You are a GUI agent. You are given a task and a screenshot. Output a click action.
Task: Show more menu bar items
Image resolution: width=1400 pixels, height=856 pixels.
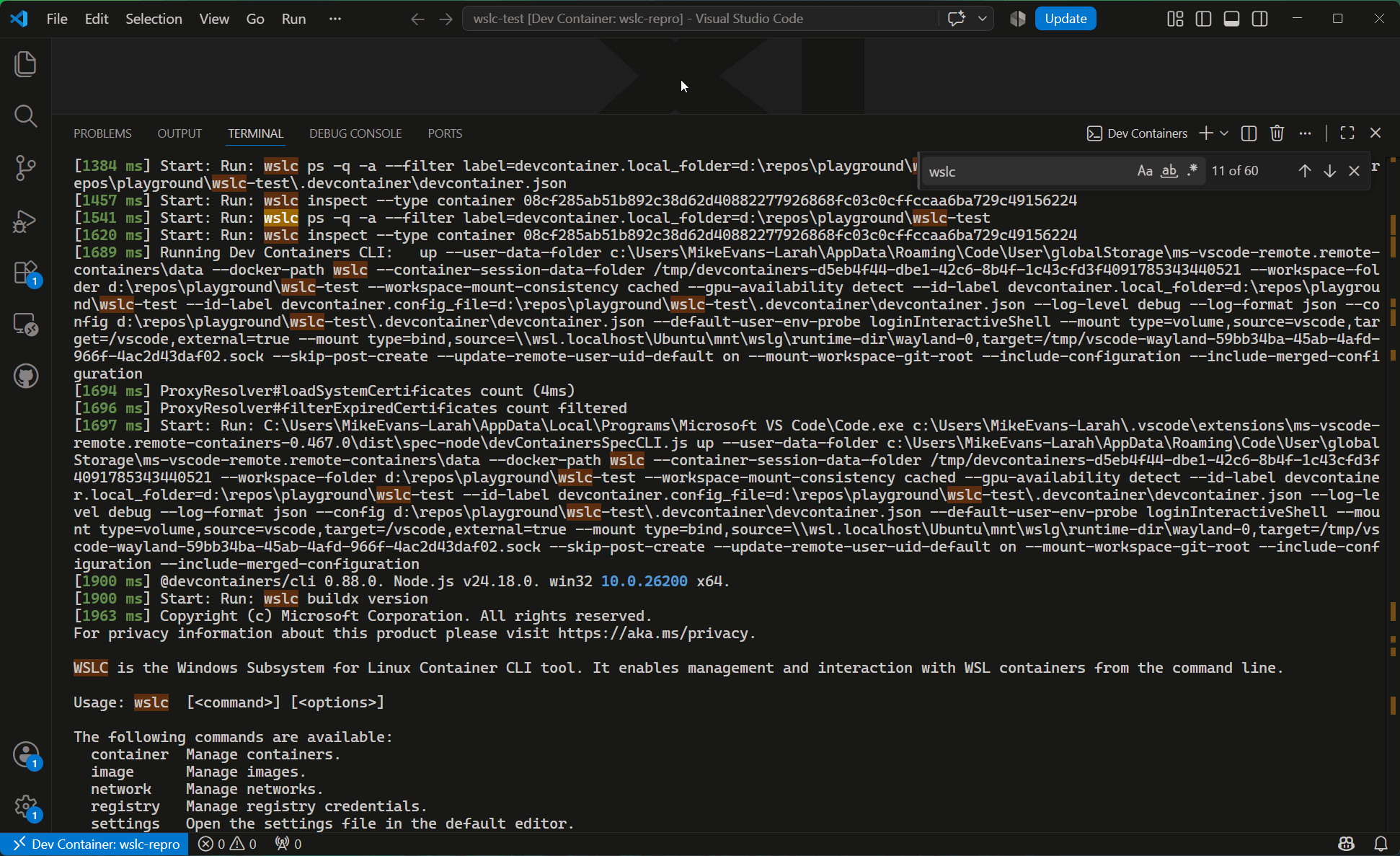335,19
